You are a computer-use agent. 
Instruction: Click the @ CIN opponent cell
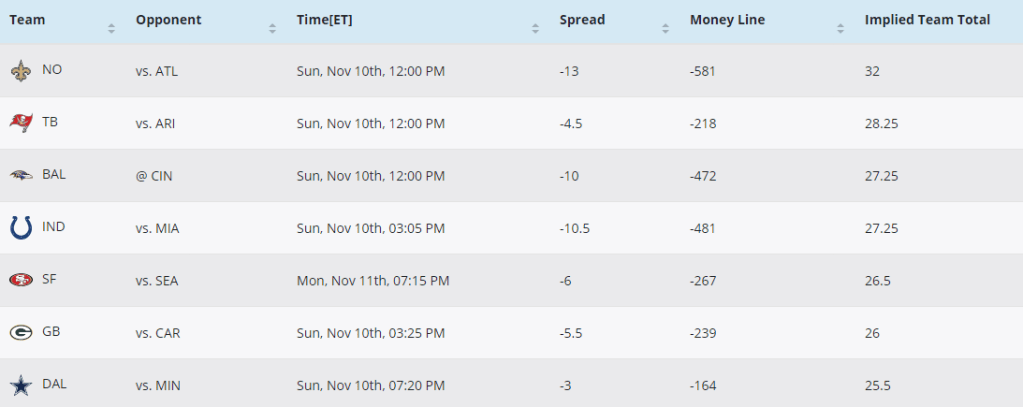click(x=156, y=175)
